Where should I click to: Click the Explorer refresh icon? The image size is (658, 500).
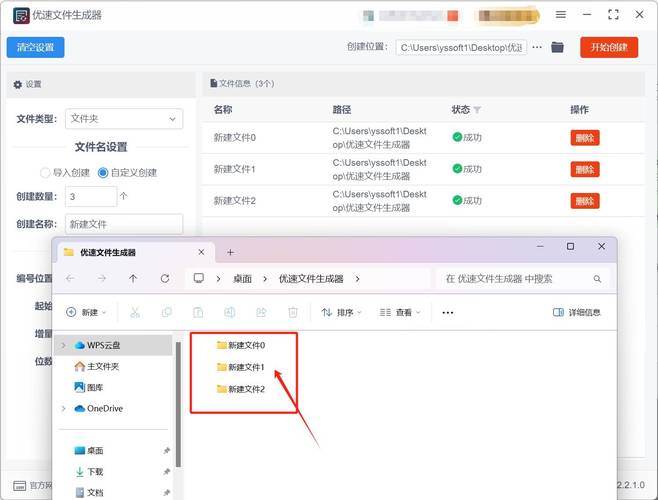tap(165, 279)
